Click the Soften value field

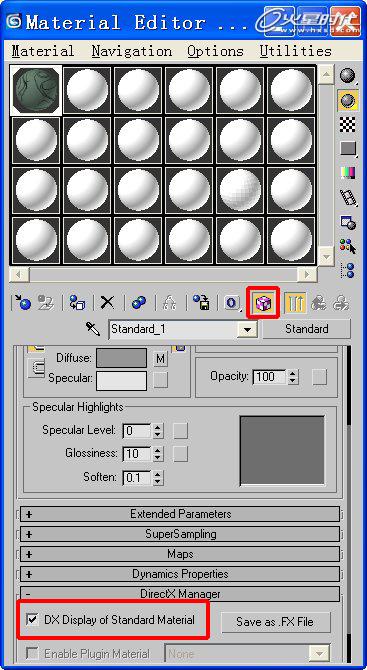137,477
